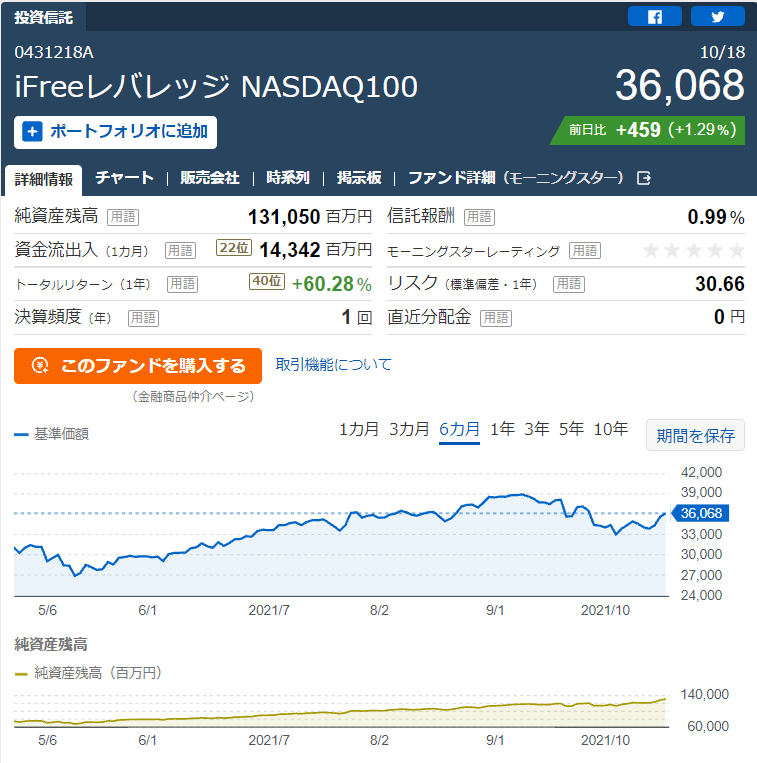Open 用語 glossary for 直近分配金
The width and height of the screenshot is (757, 763).
[496, 318]
